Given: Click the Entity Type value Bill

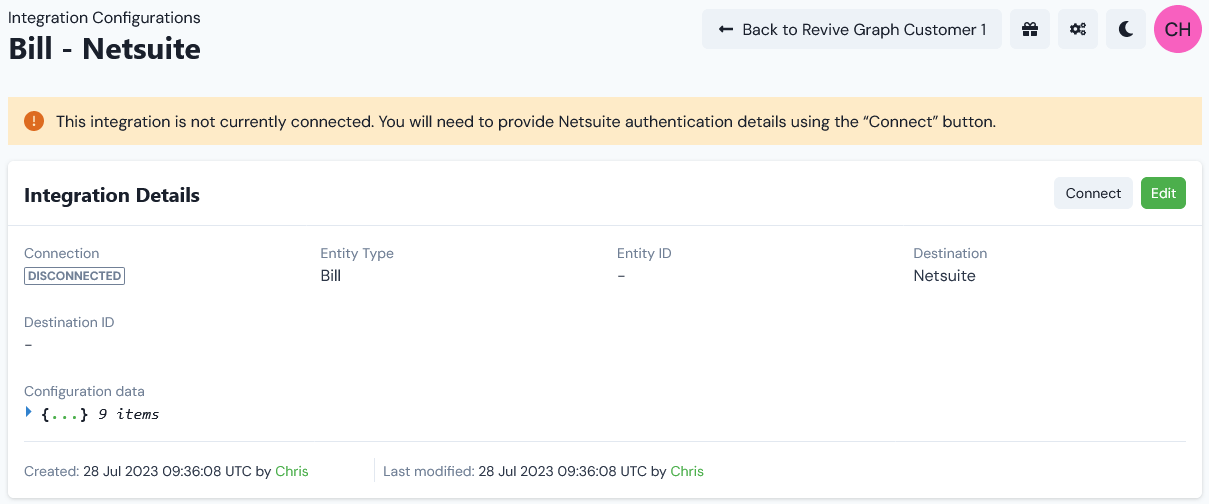Looking at the screenshot, I should (x=331, y=275).
